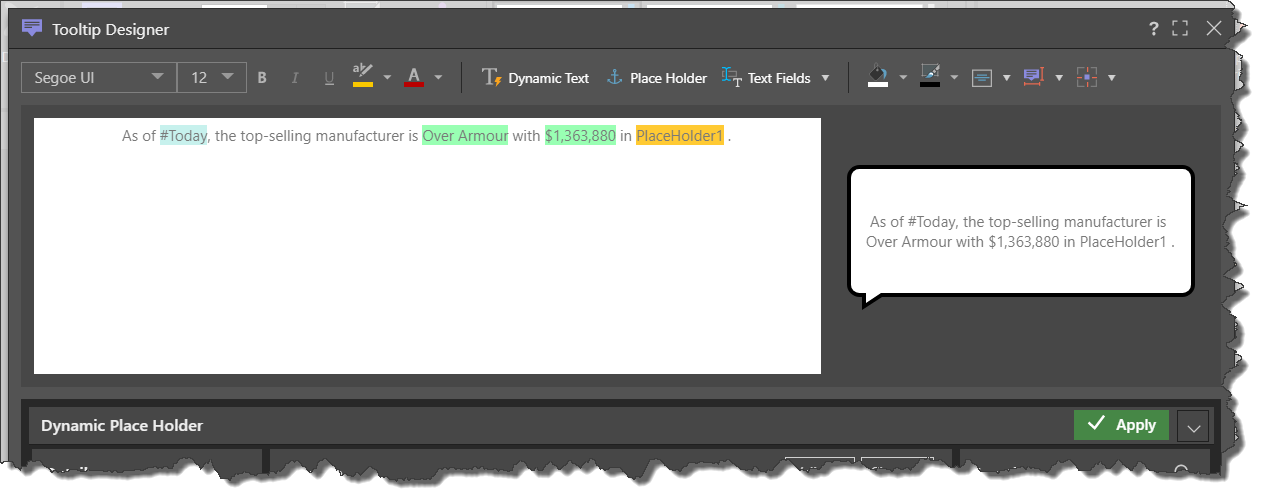Click the green Apply button
This screenshot has width=1268, height=501.
click(x=1120, y=425)
